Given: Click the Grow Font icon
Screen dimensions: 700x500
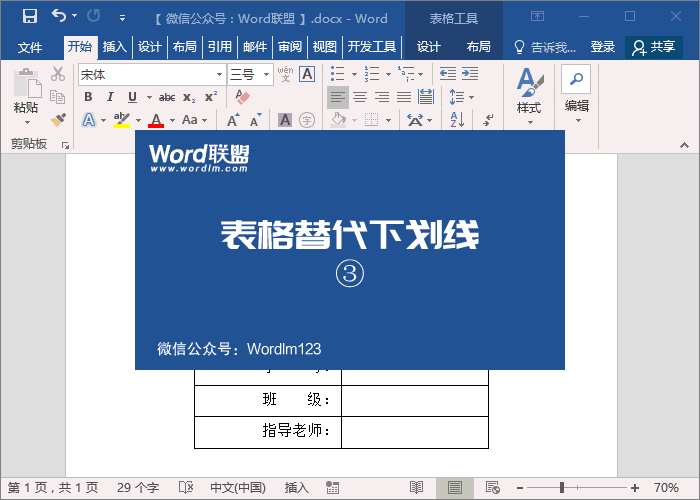Looking at the screenshot, I should [233, 120].
